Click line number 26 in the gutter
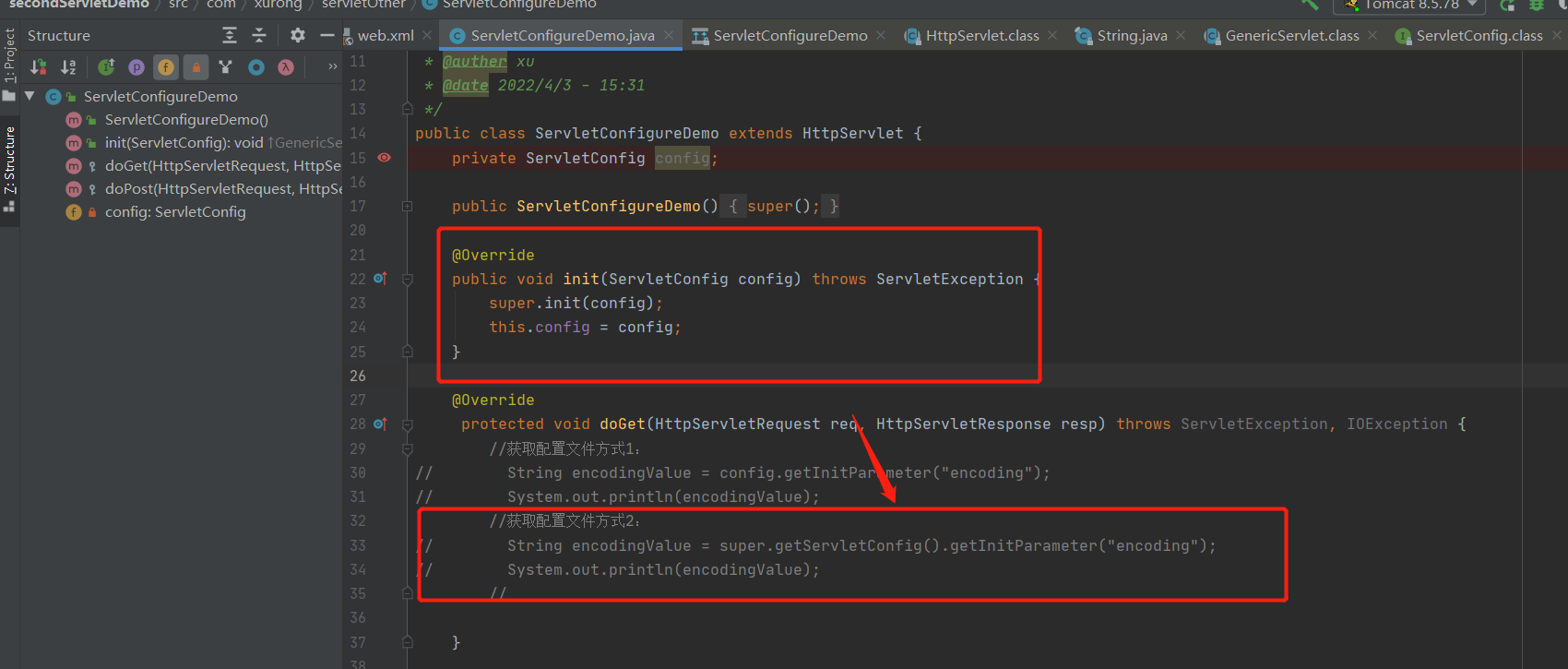Screen dimensions: 1568x669 (358, 376)
